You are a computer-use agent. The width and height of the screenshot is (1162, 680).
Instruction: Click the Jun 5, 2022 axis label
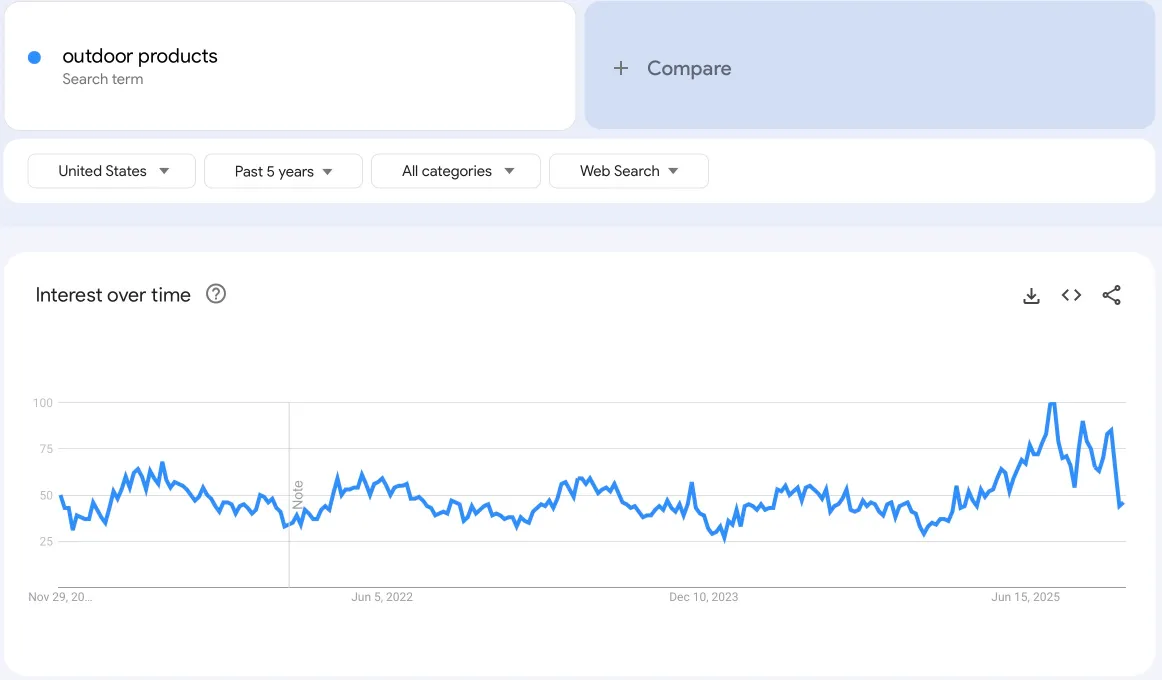click(x=382, y=597)
